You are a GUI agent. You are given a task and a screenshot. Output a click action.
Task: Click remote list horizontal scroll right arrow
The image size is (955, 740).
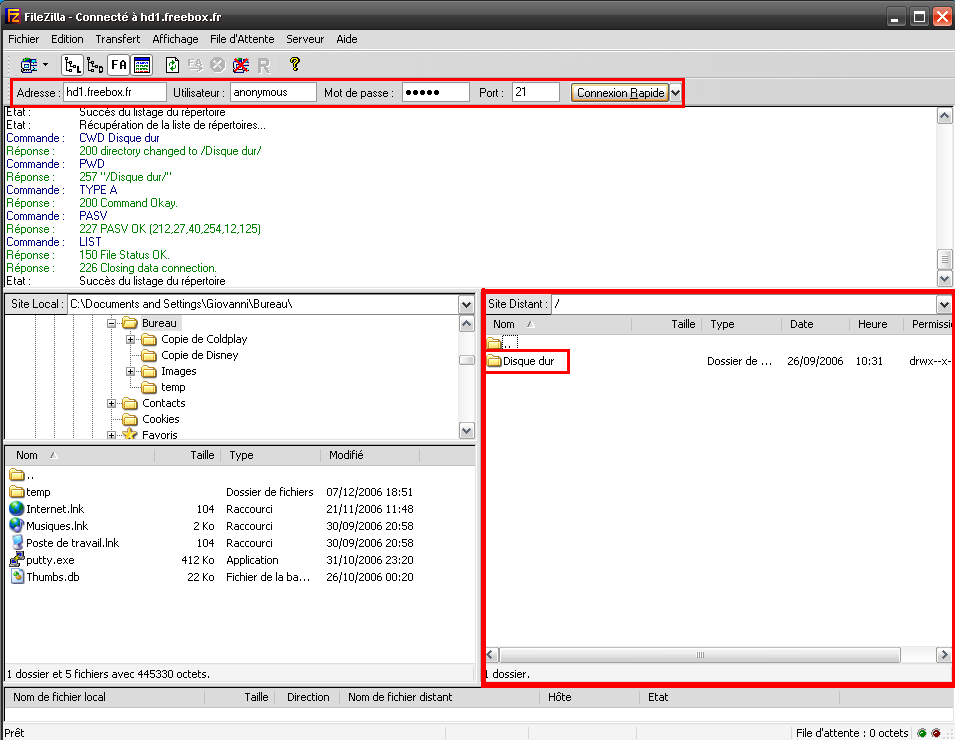(943, 655)
